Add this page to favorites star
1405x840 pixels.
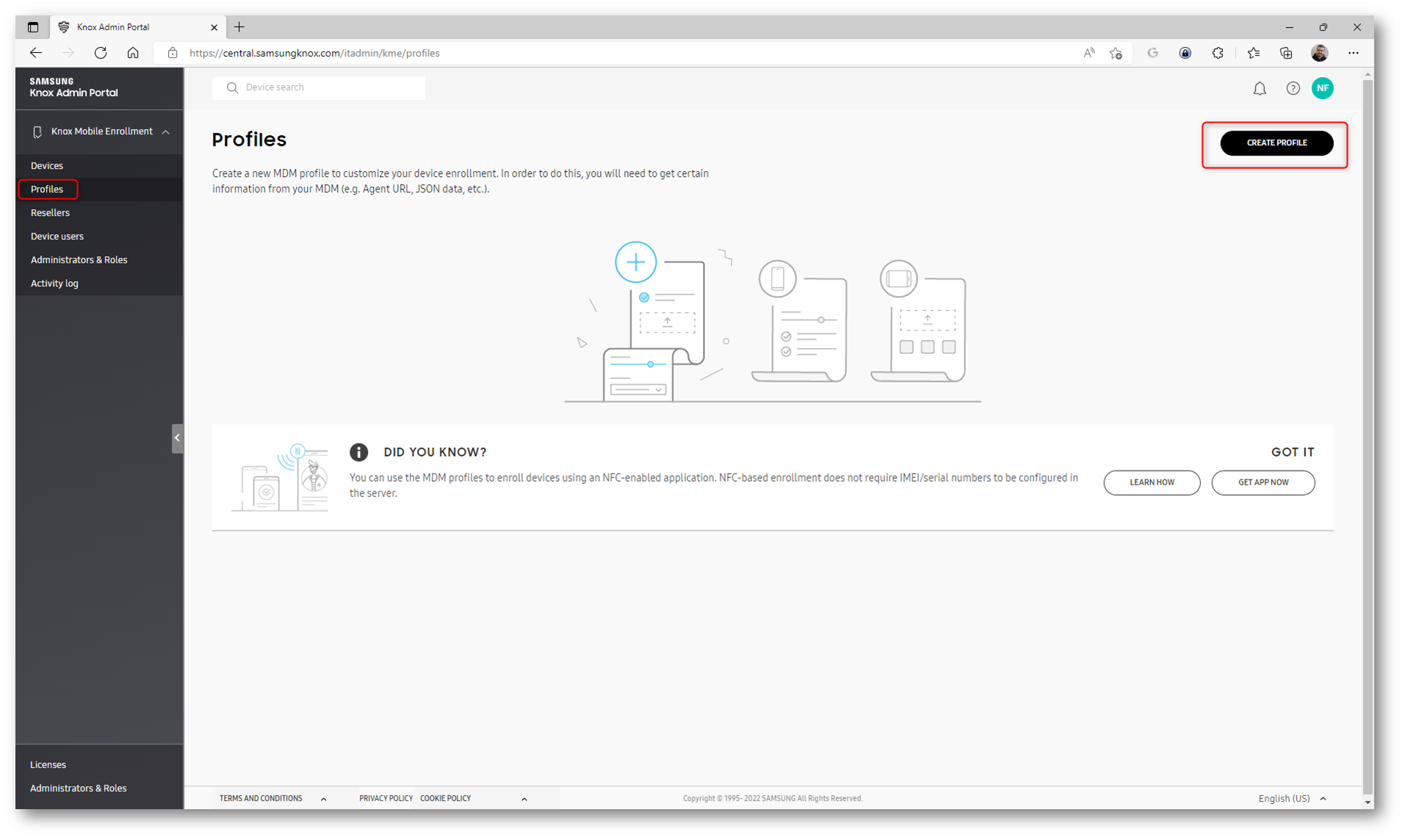pos(1116,53)
